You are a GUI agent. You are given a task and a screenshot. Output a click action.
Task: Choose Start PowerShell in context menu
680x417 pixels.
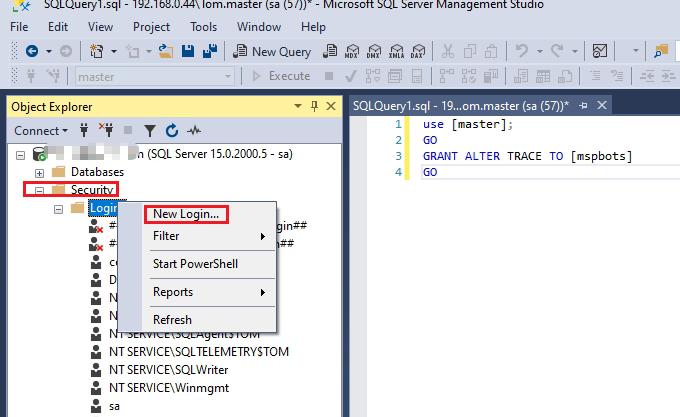(195, 264)
